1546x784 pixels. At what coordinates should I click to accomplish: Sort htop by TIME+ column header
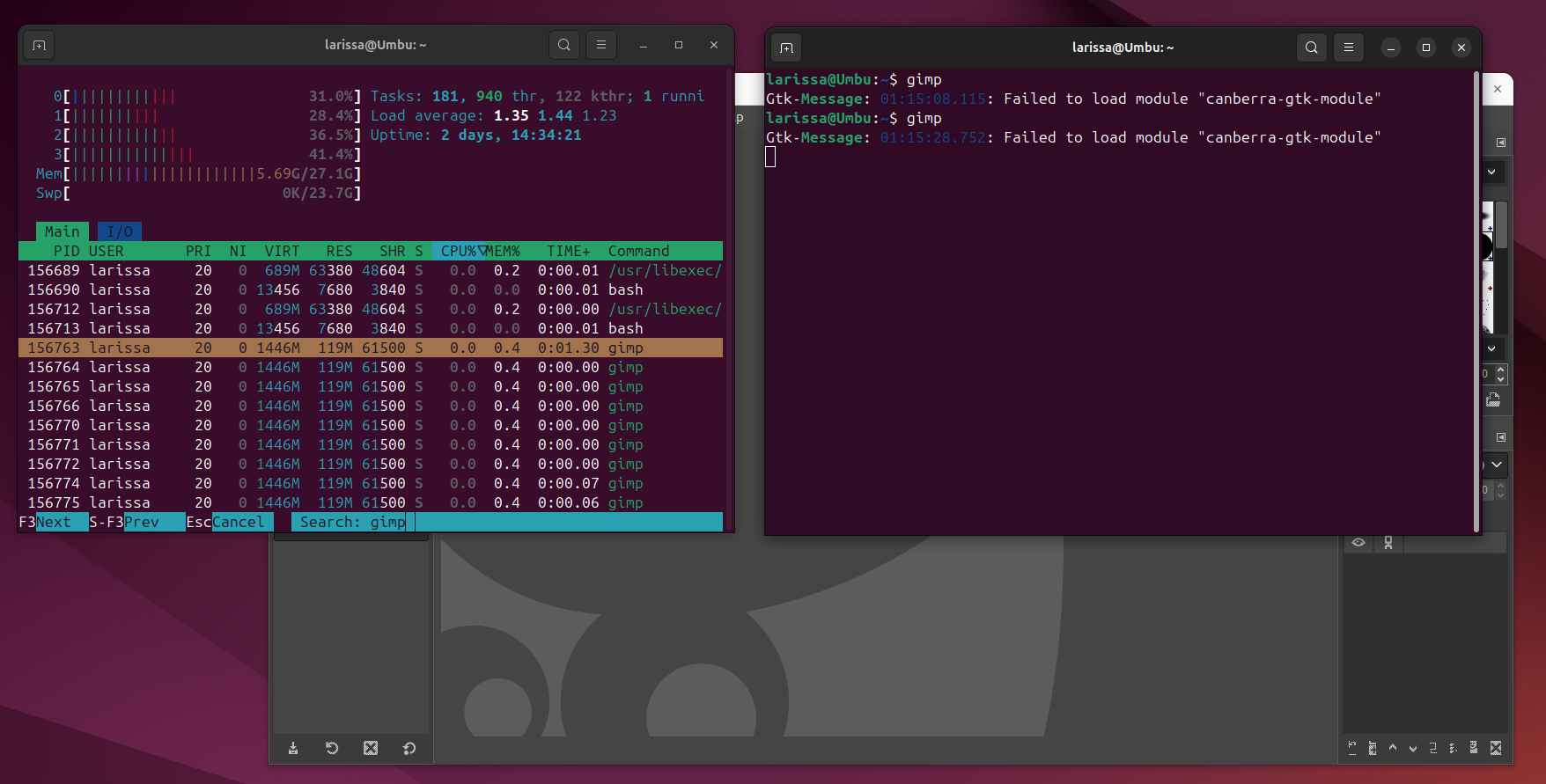coord(568,251)
